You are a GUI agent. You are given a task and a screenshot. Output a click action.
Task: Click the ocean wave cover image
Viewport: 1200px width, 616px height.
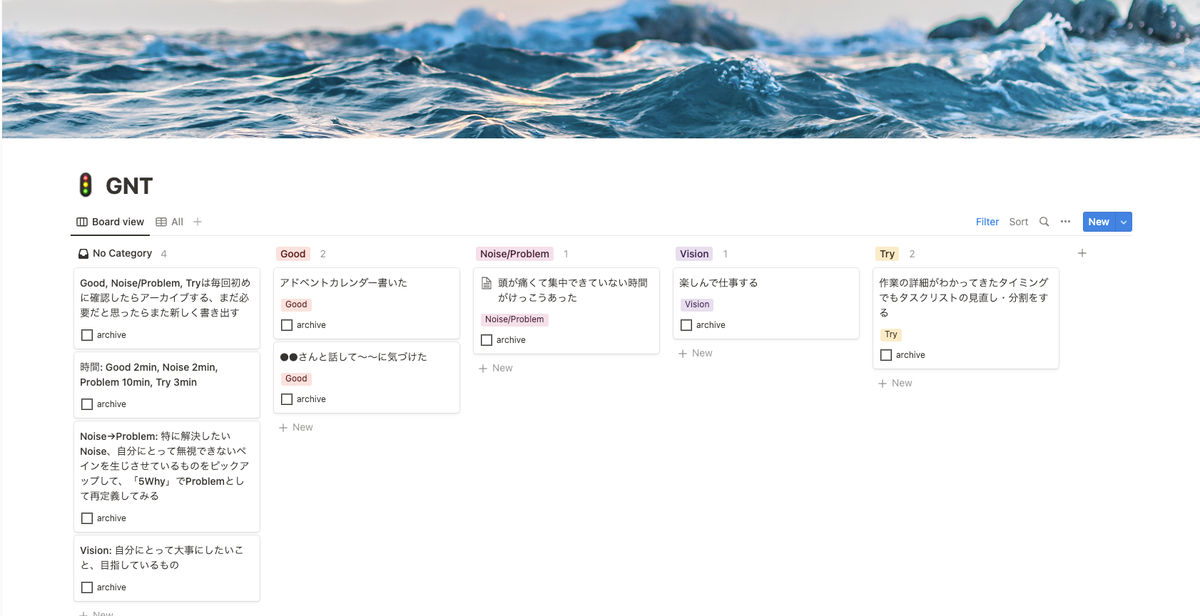point(600,68)
